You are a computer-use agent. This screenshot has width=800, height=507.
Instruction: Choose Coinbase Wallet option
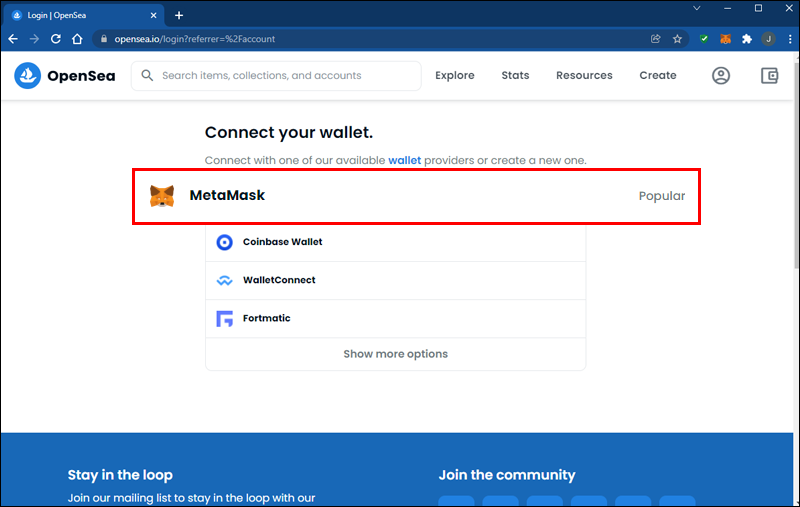pyautogui.click(x=395, y=242)
